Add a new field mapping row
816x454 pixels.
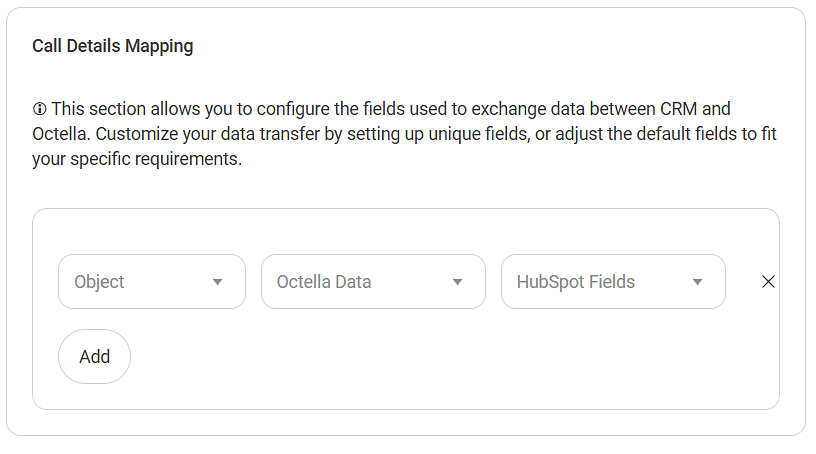pyautogui.click(x=94, y=356)
